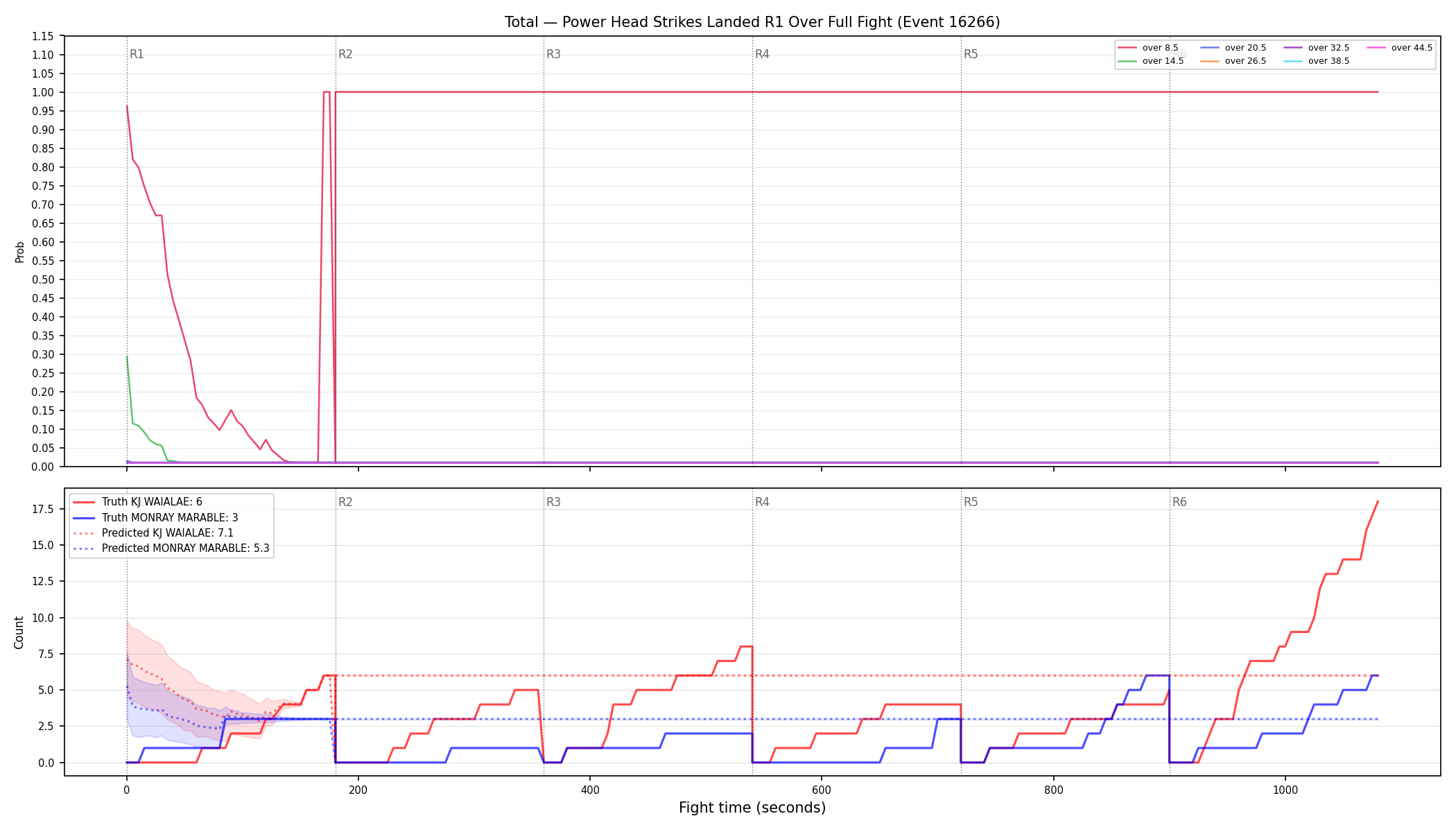Click the 400 tick on the x-axis
Image resolution: width=1456 pixels, height=832 pixels.
pos(590,789)
